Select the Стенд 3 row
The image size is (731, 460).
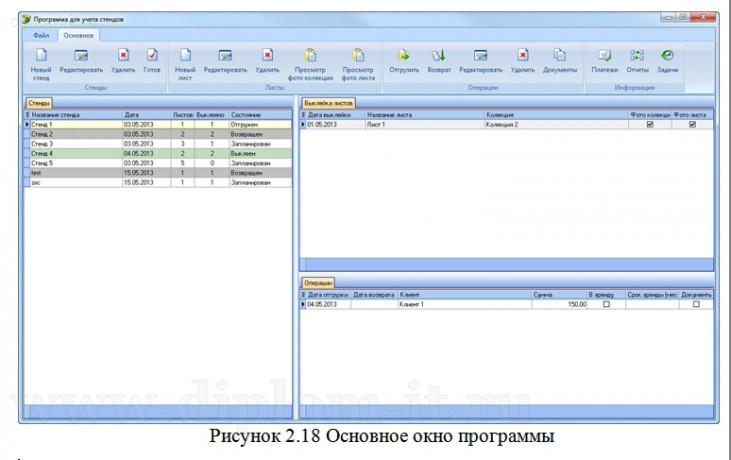point(158,144)
